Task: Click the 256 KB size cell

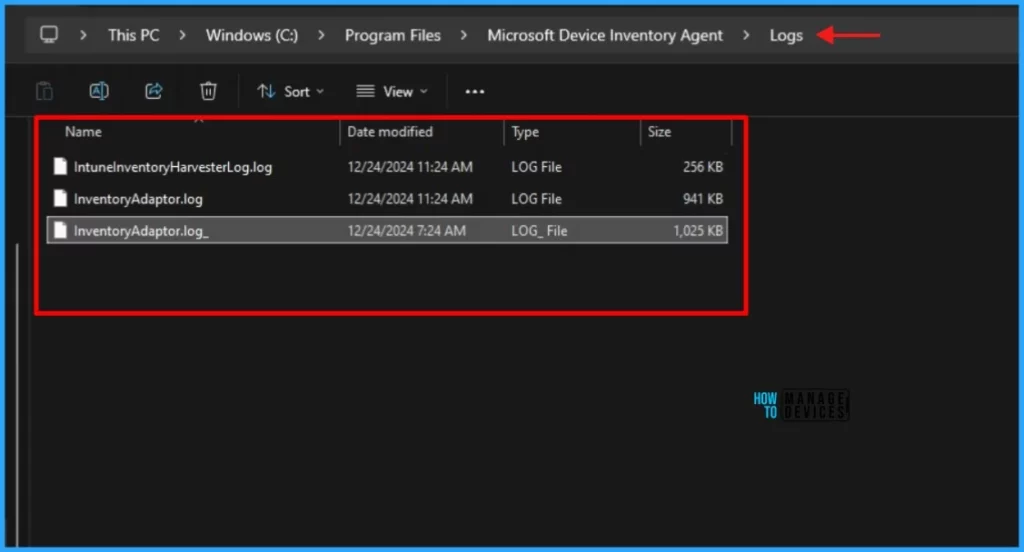Action: point(703,167)
